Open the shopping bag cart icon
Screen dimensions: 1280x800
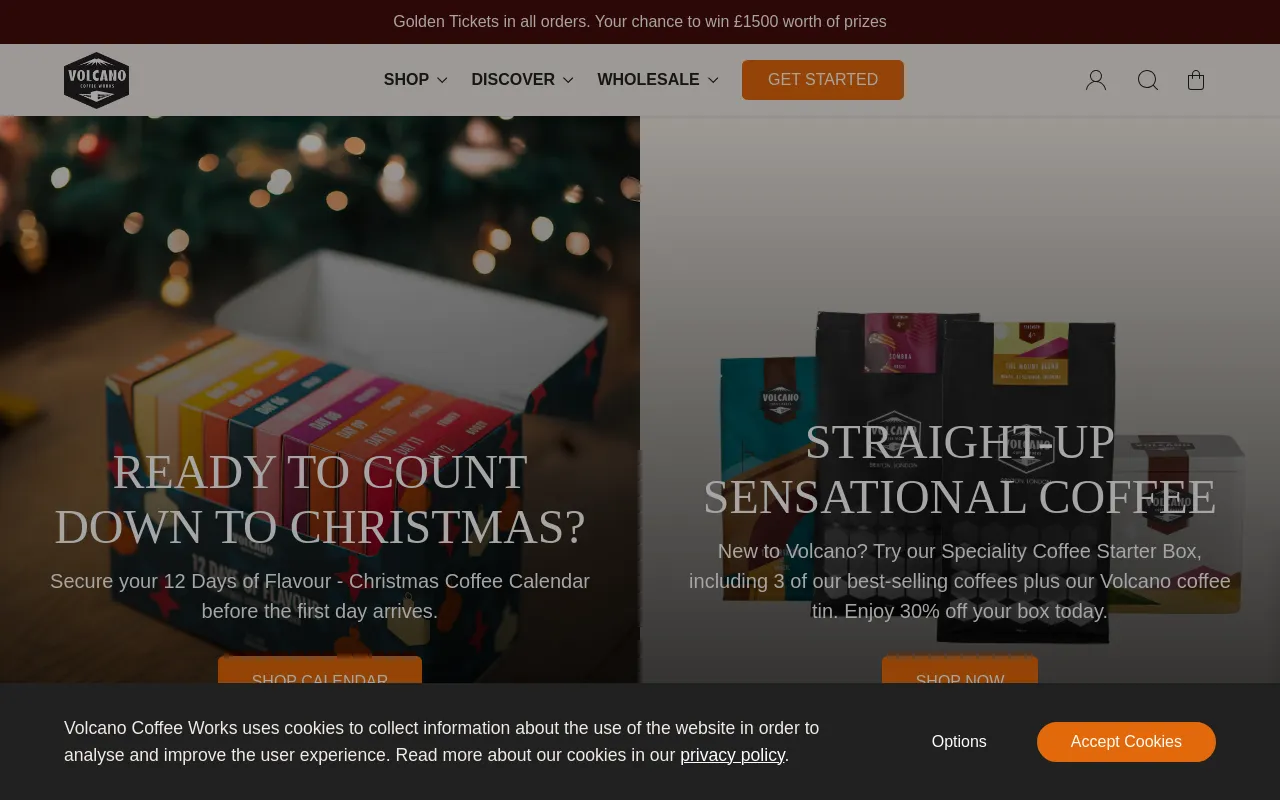pyautogui.click(x=1196, y=80)
